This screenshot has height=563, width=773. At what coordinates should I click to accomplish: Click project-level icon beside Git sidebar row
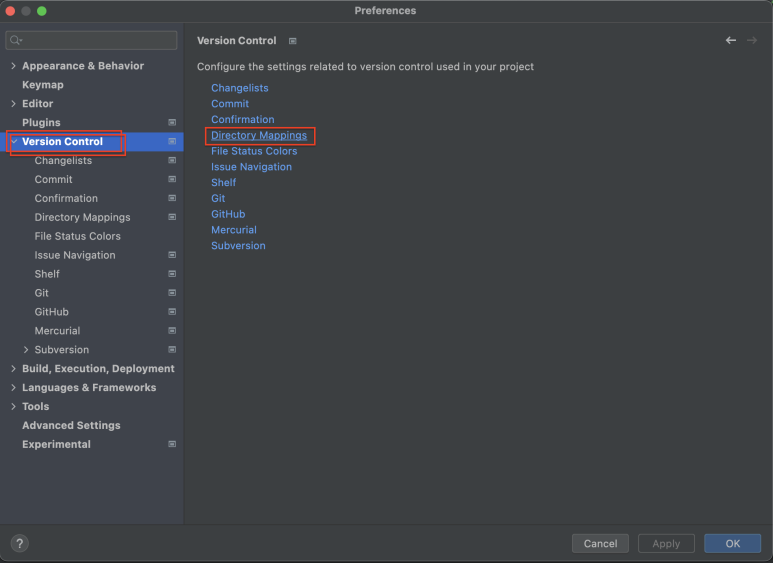coord(172,293)
